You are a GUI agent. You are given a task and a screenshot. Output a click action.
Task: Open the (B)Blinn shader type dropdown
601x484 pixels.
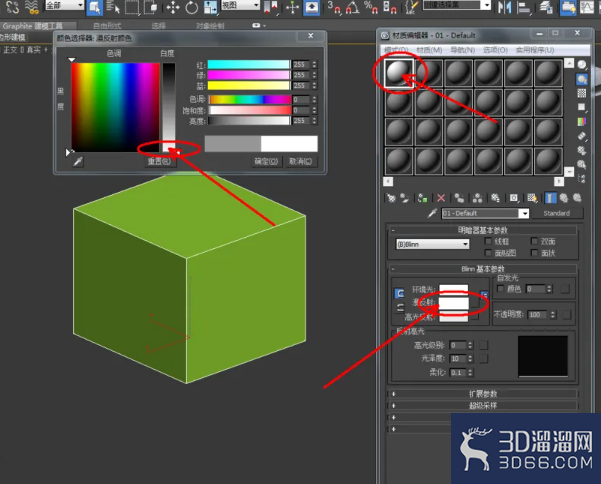(432, 244)
